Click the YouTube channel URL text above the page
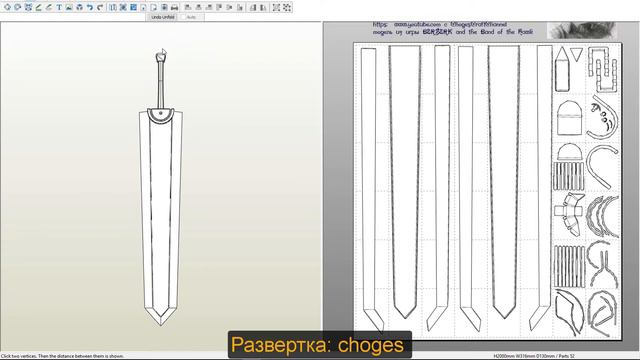 [x=440, y=24]
